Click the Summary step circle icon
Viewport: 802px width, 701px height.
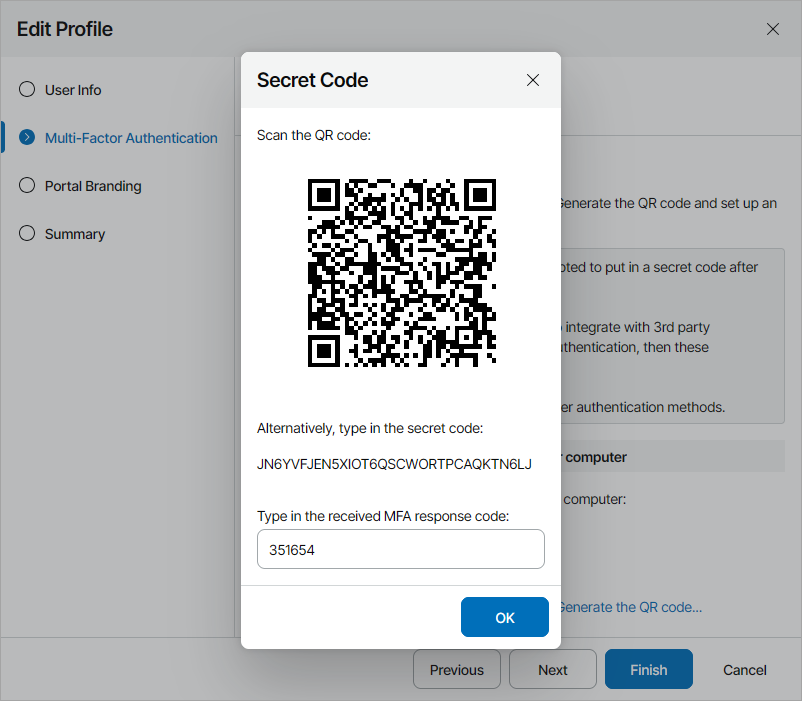click(x=27, y=234)
